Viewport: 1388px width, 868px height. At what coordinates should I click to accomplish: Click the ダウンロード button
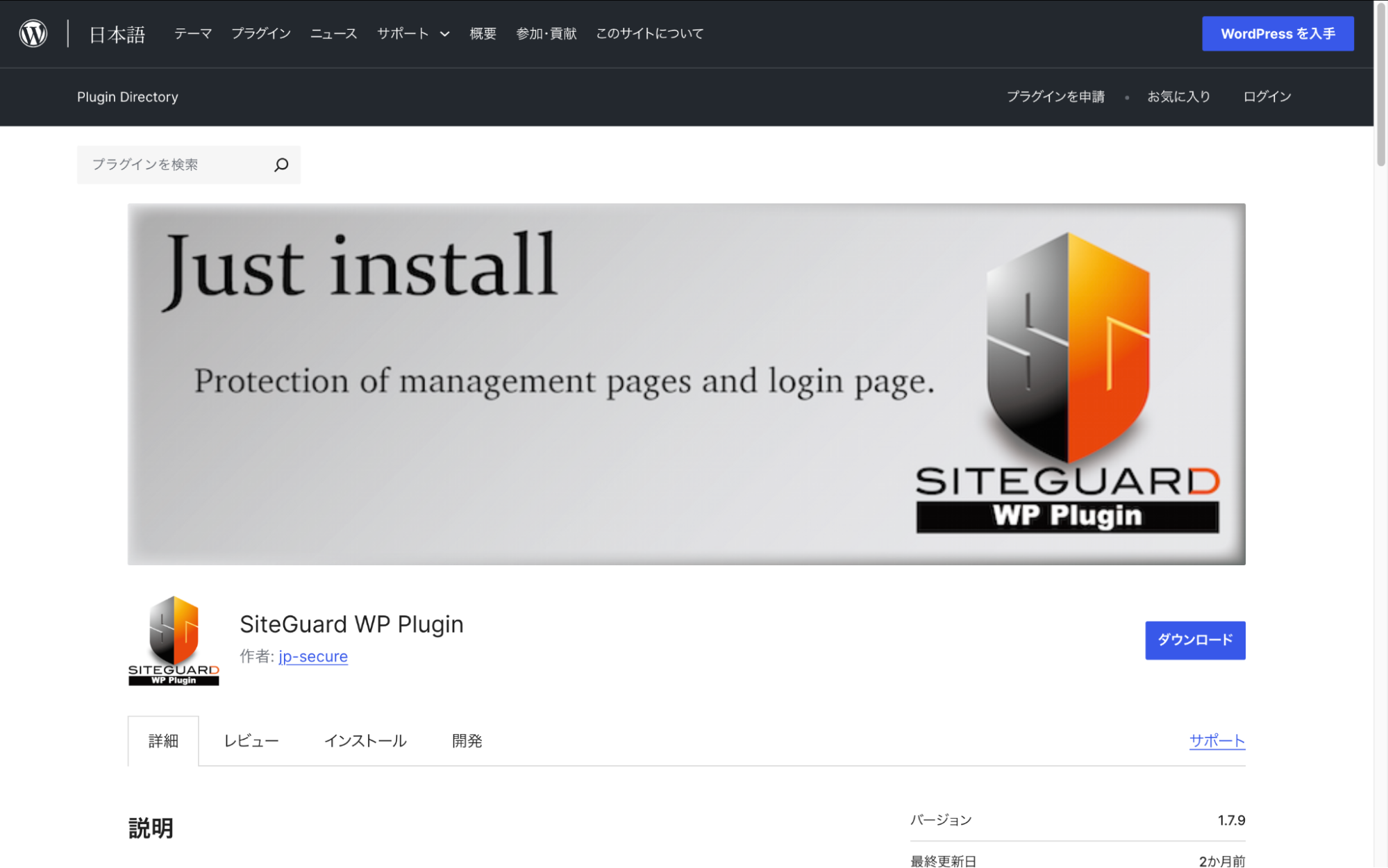pyautogui.click(x=1194, y=640)
